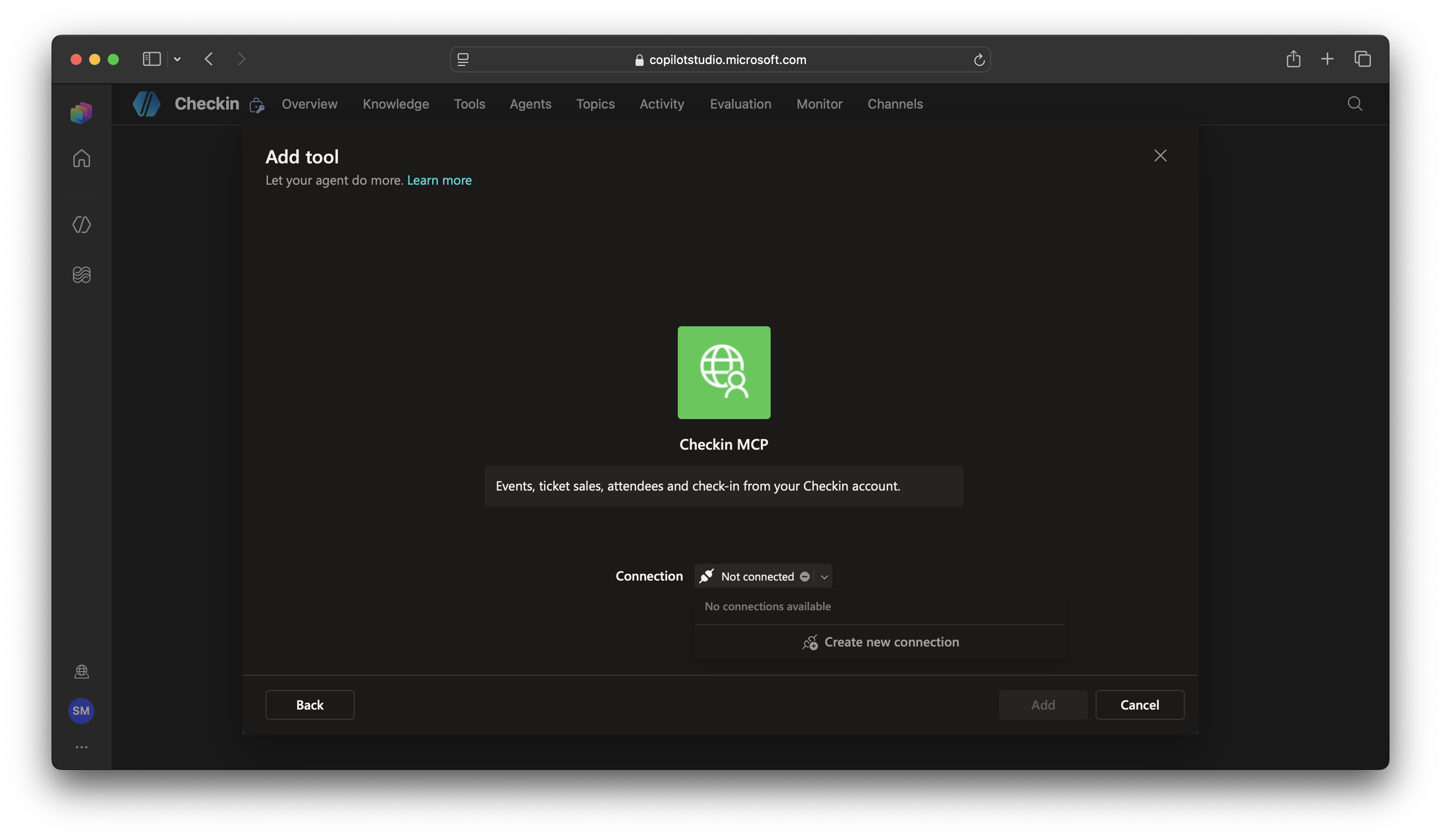Switch to the Channels tab
Image resolution: width=1441 pixels, height=840 pixels.
click(x=895, y=104)
